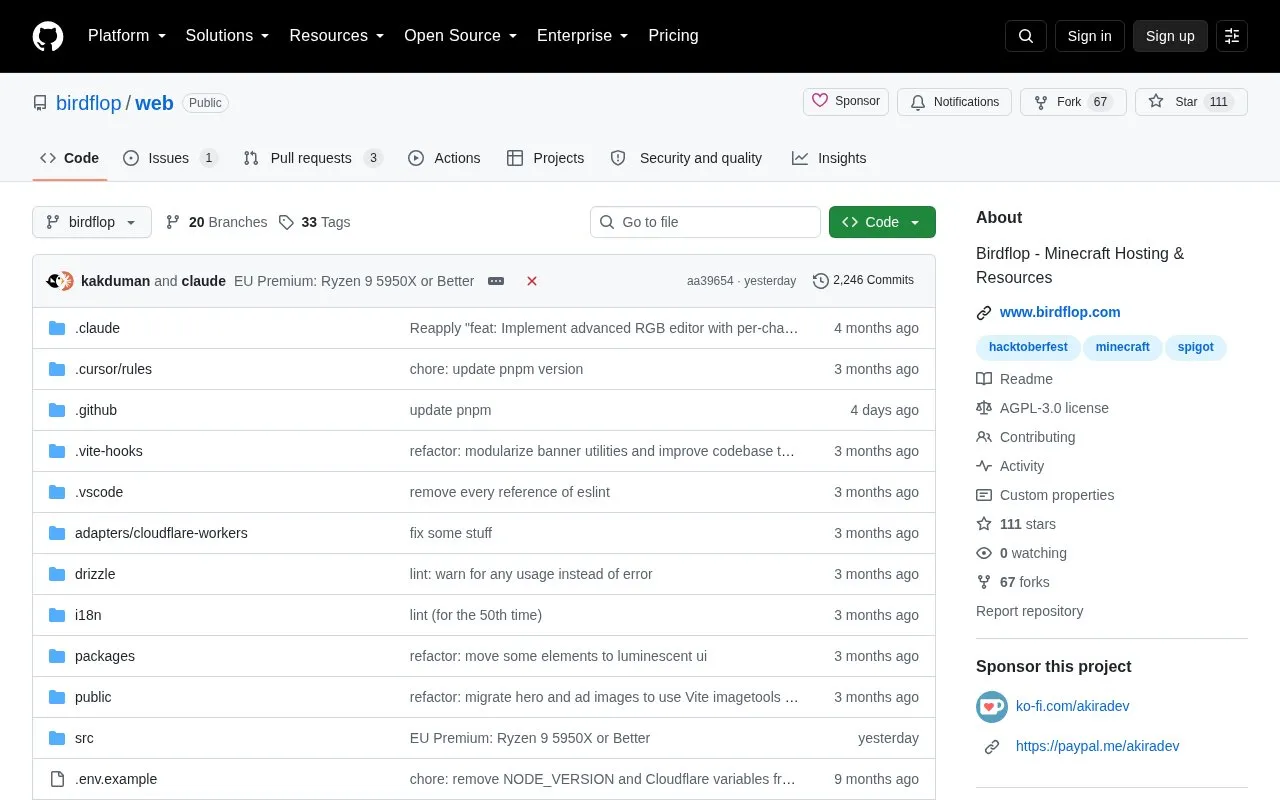Open the Security and quality tab

click(686, 158)
